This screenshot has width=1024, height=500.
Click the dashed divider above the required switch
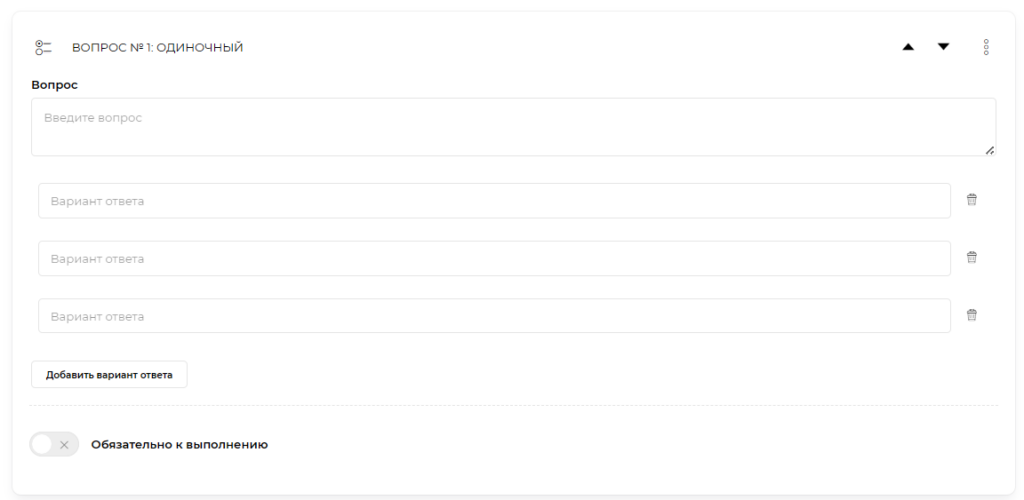tap(513, 405)
